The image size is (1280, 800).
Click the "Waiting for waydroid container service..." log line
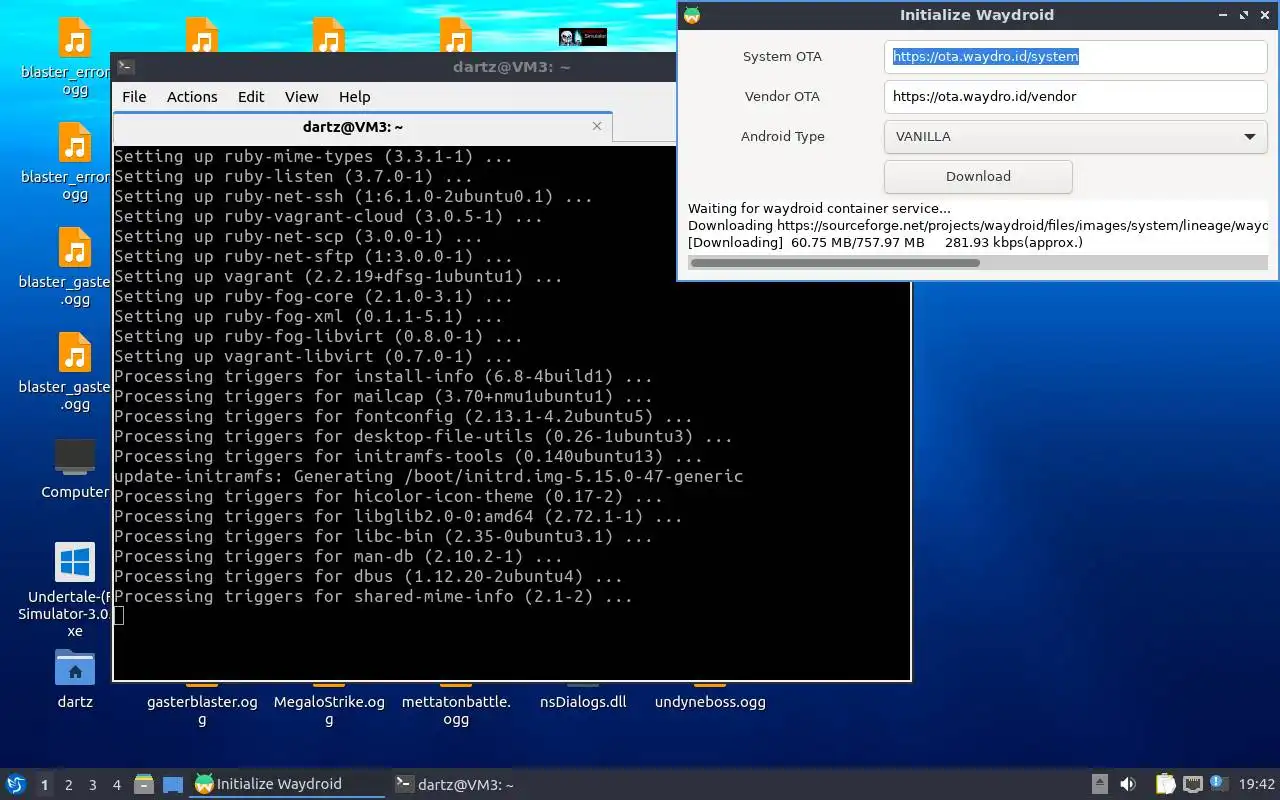tap(819, 208)
